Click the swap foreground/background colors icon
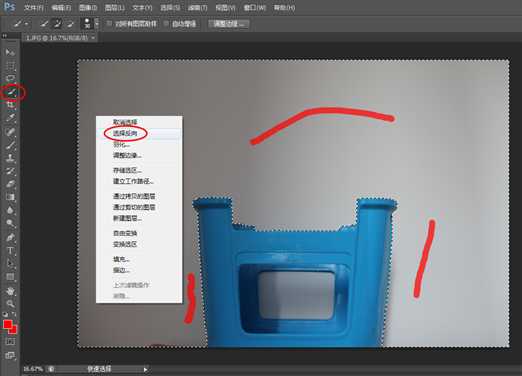Screen dimensions: 522x376 click(x=14, y=314)
